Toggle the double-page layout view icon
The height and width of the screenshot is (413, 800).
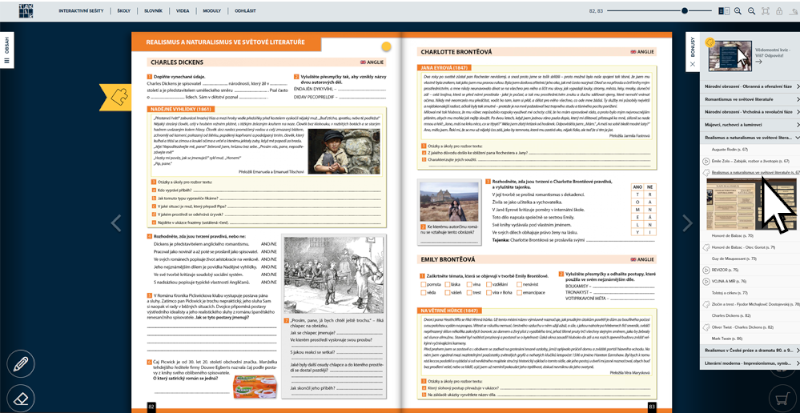click(724, 11)
